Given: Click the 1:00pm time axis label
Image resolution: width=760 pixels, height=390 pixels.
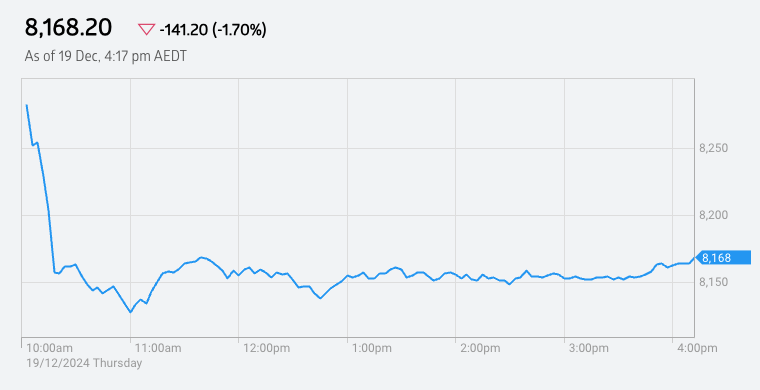Looking at the screenshot, I should click(x=372, y=348).
